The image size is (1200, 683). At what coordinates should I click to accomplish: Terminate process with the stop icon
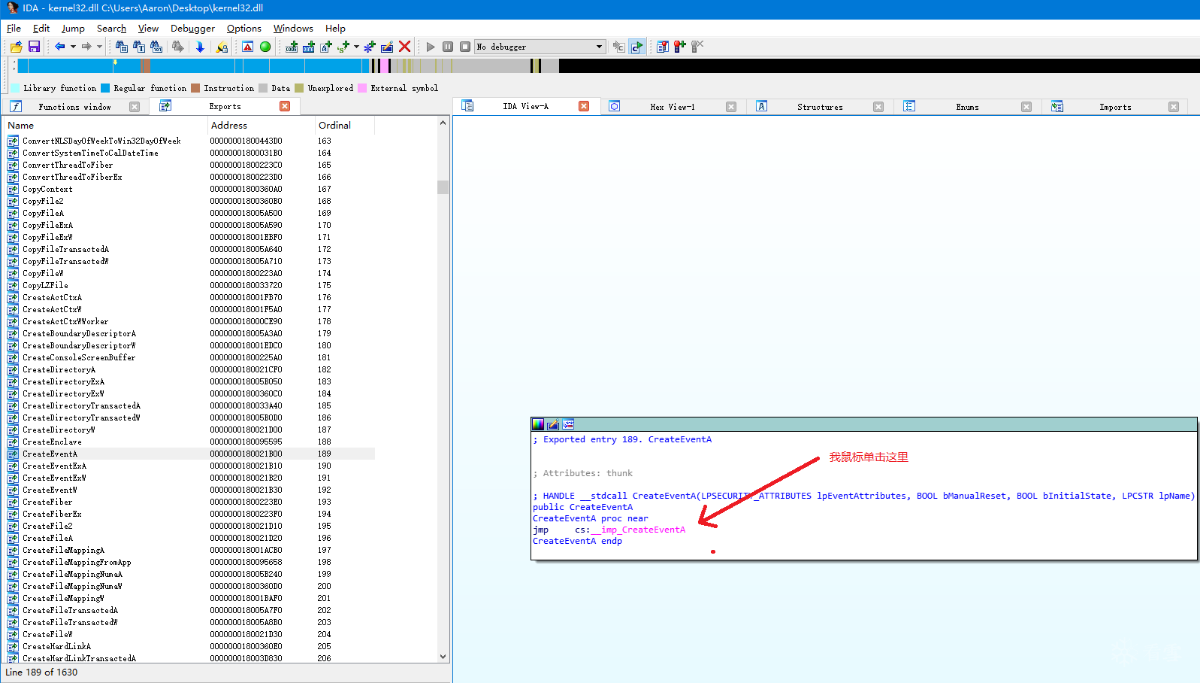[x=465, y=47]
